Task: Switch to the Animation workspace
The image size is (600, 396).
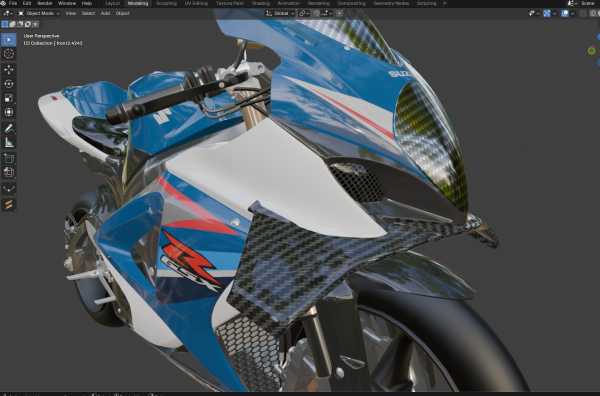Action: point(289,3)
